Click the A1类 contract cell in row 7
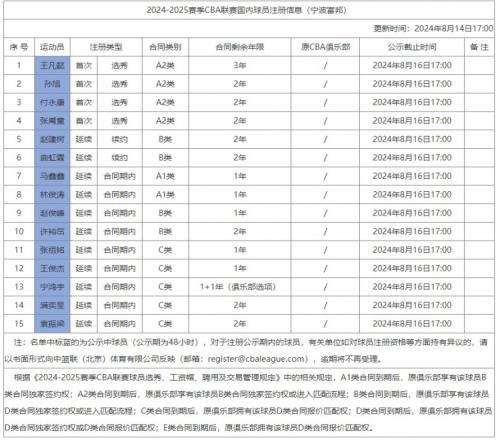500x440 pixels. pyautogui.click(x=165, y=176)
